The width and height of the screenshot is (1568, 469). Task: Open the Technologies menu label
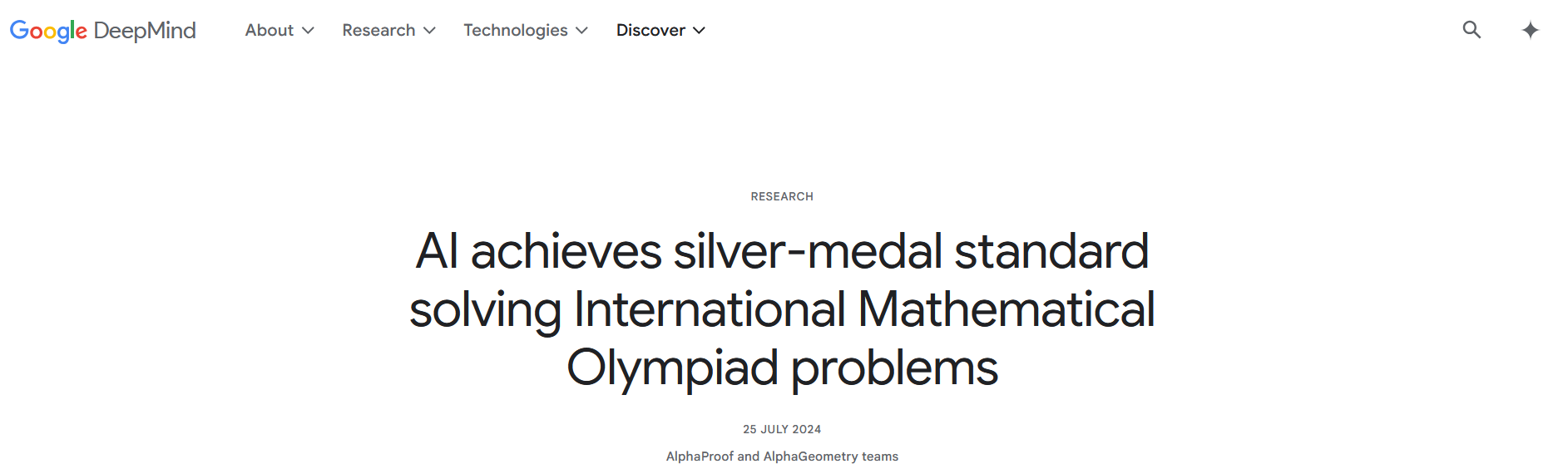click(x=516, y=31)
